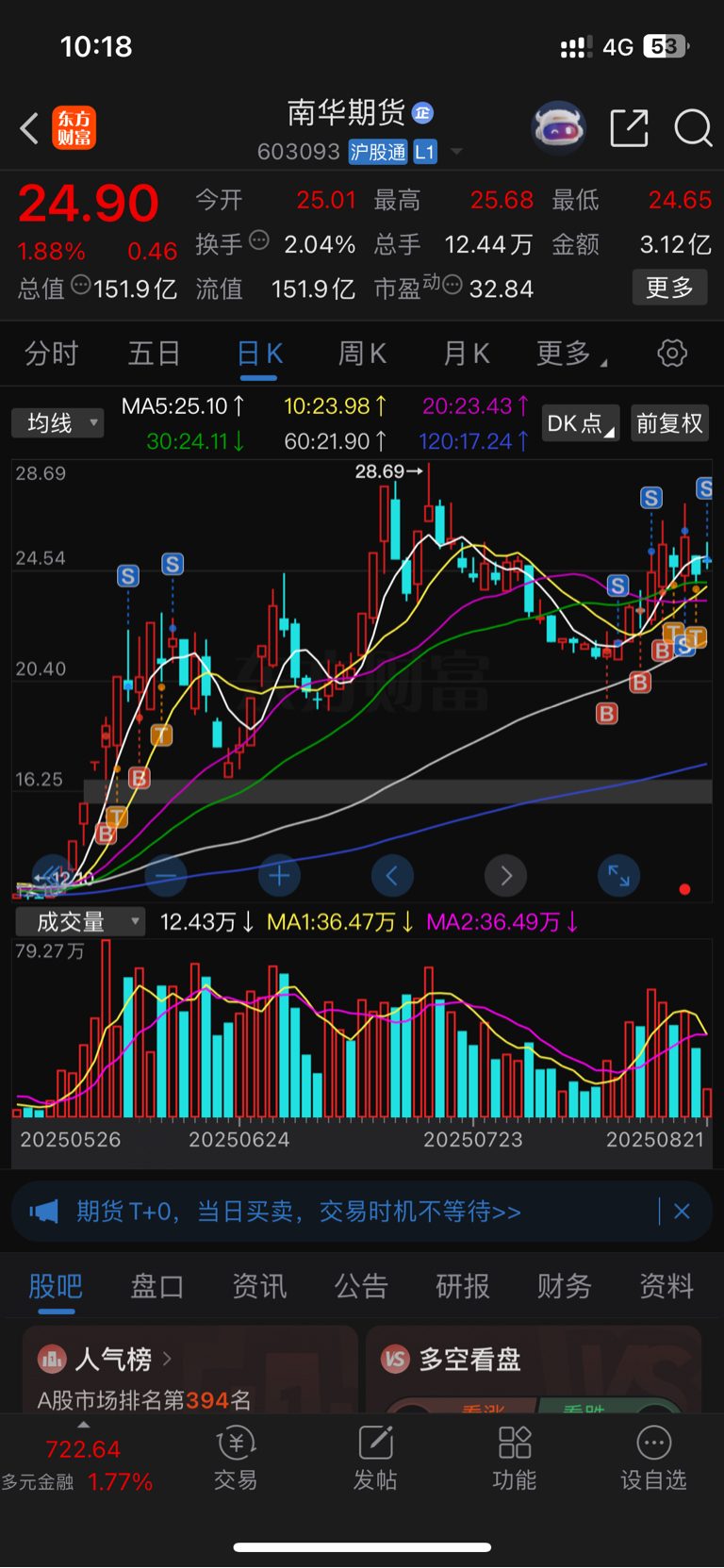Open the robot assistant avatar
The width and height of the screenshot is (724, 1568).
[559, 127]
